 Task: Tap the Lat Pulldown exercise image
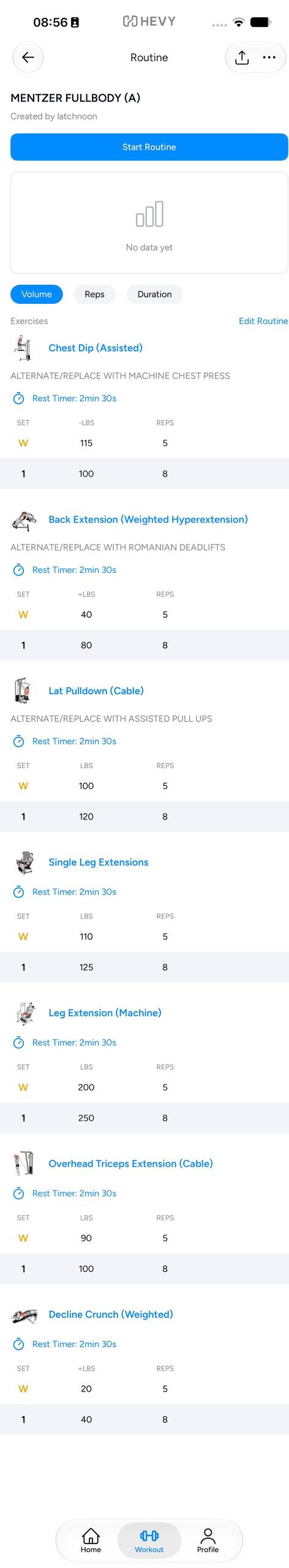[23, 691]
